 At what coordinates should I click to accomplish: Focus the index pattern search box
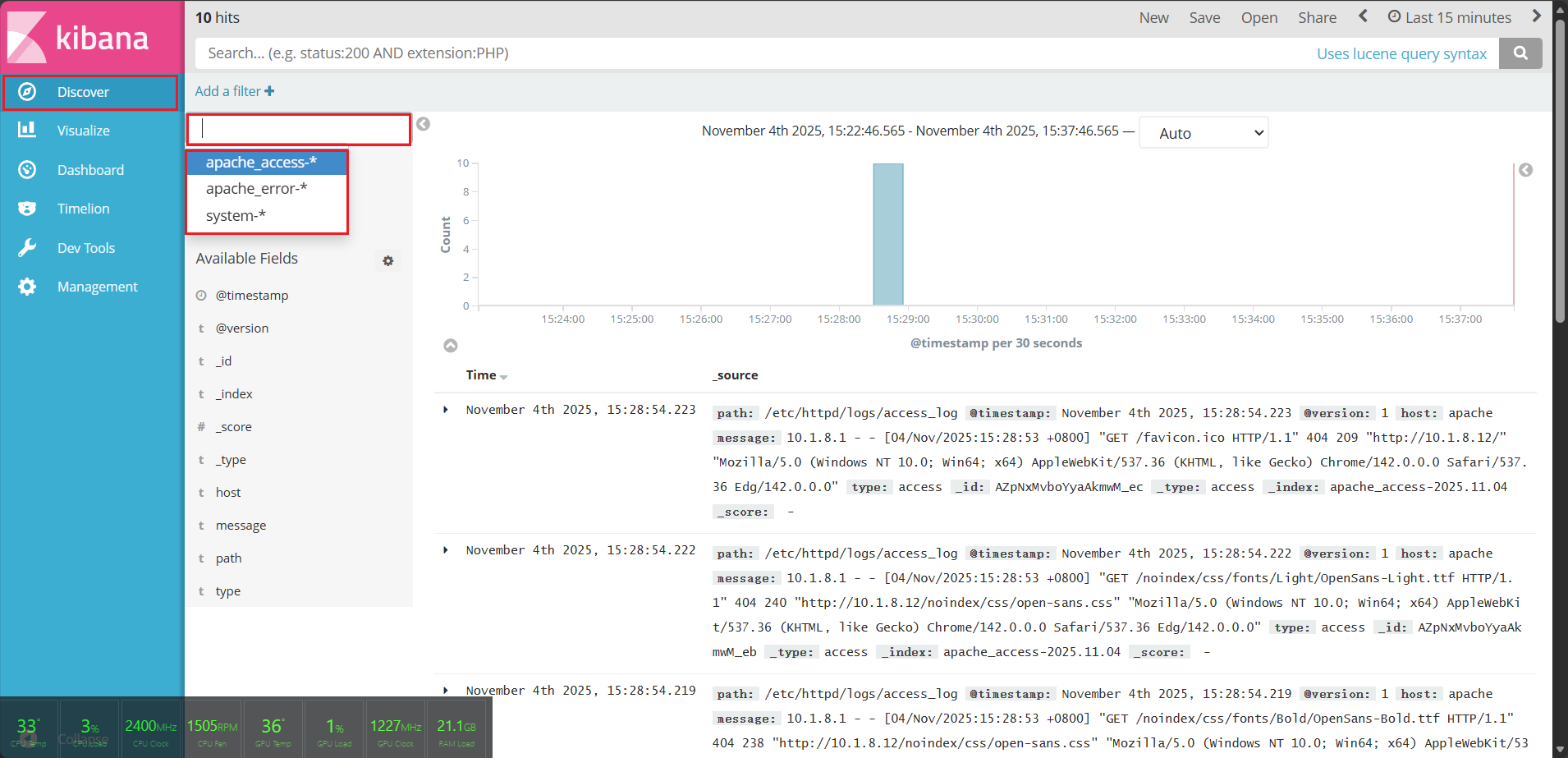[299, 129]
